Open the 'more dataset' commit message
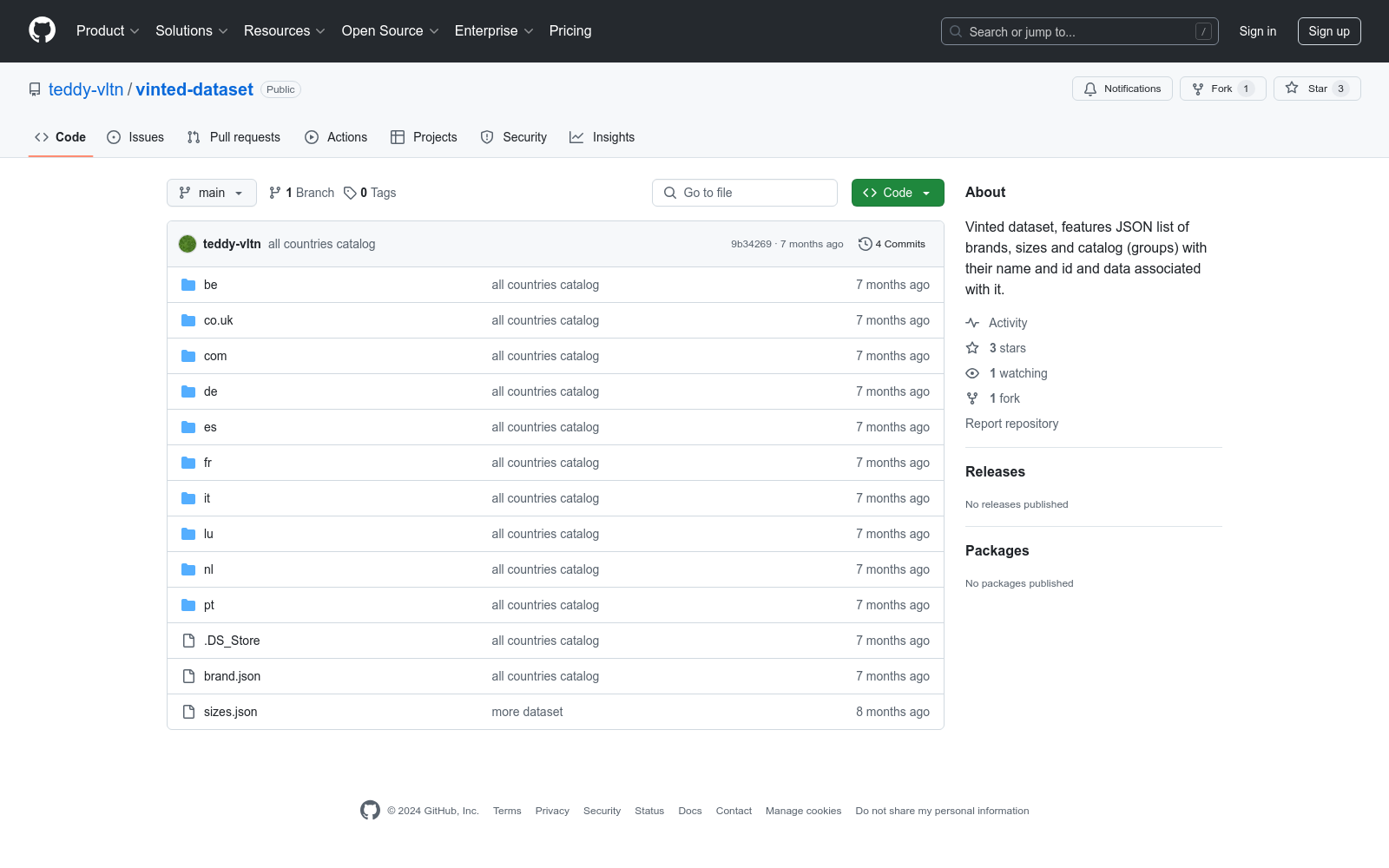 click(527, 712)
